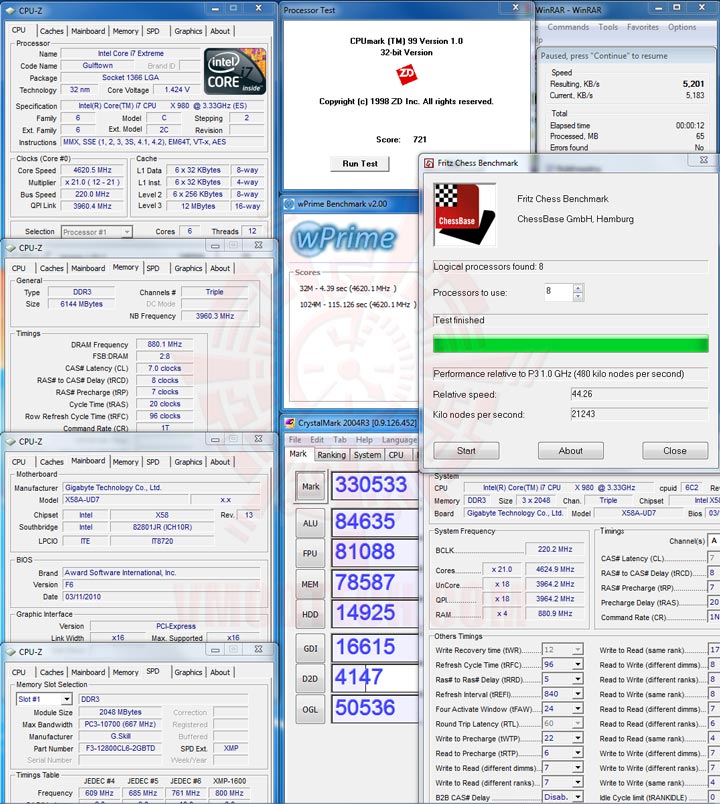Click the green Fritz benchmark progress bar

tap(571, 344)
